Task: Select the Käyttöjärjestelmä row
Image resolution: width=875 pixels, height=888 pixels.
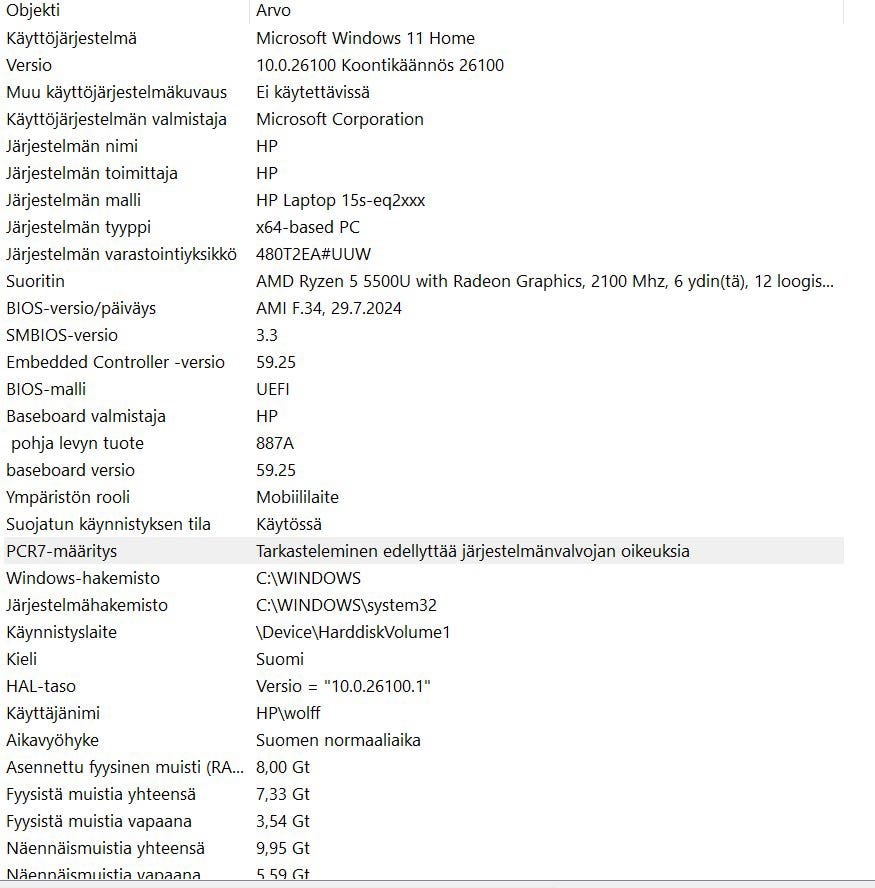Action: click(424, 38)
